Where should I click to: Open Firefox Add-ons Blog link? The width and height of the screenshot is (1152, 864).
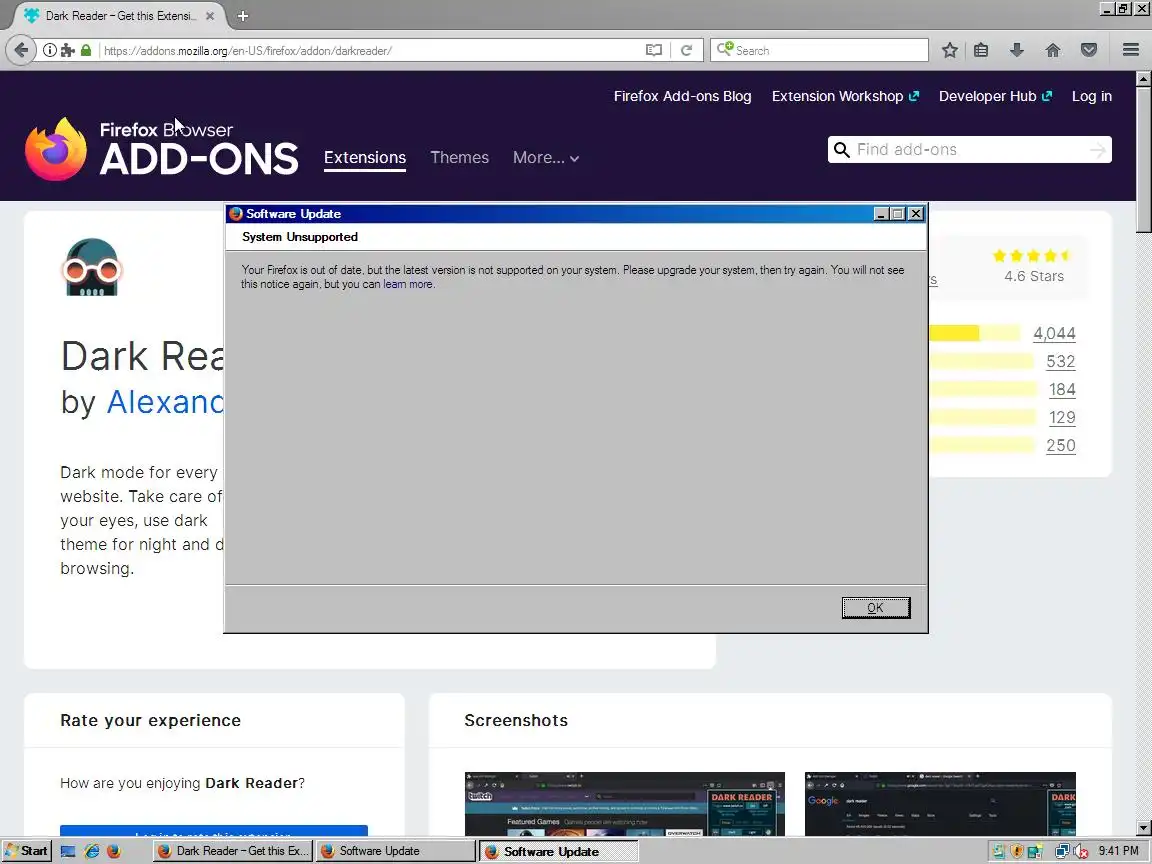(683, 96)
